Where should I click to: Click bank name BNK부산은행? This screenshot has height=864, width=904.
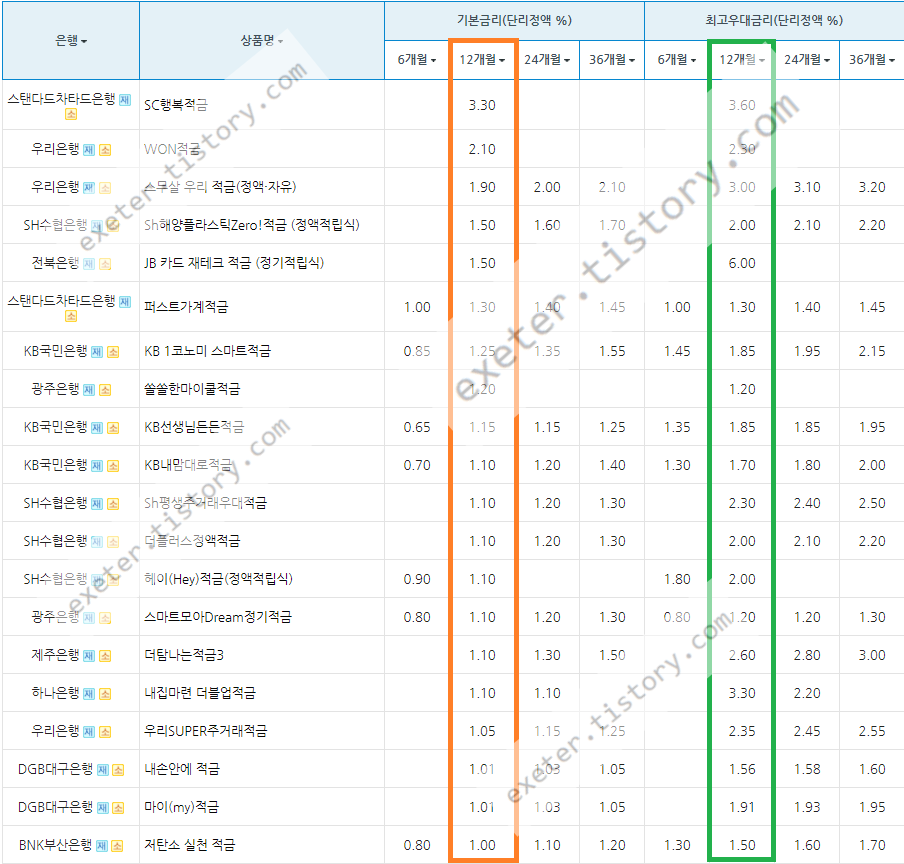55,845
